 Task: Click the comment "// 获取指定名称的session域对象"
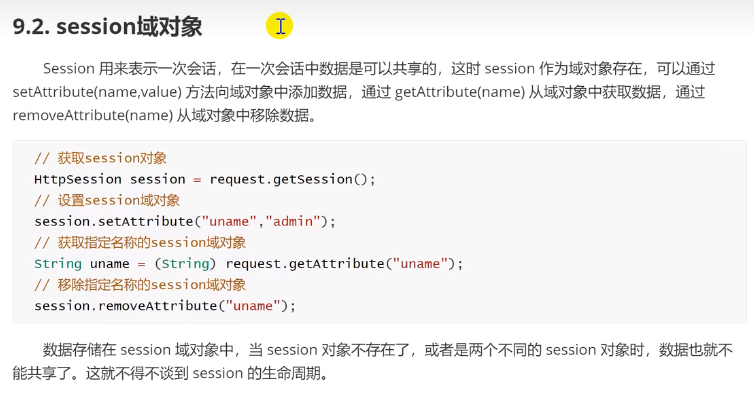140,243
